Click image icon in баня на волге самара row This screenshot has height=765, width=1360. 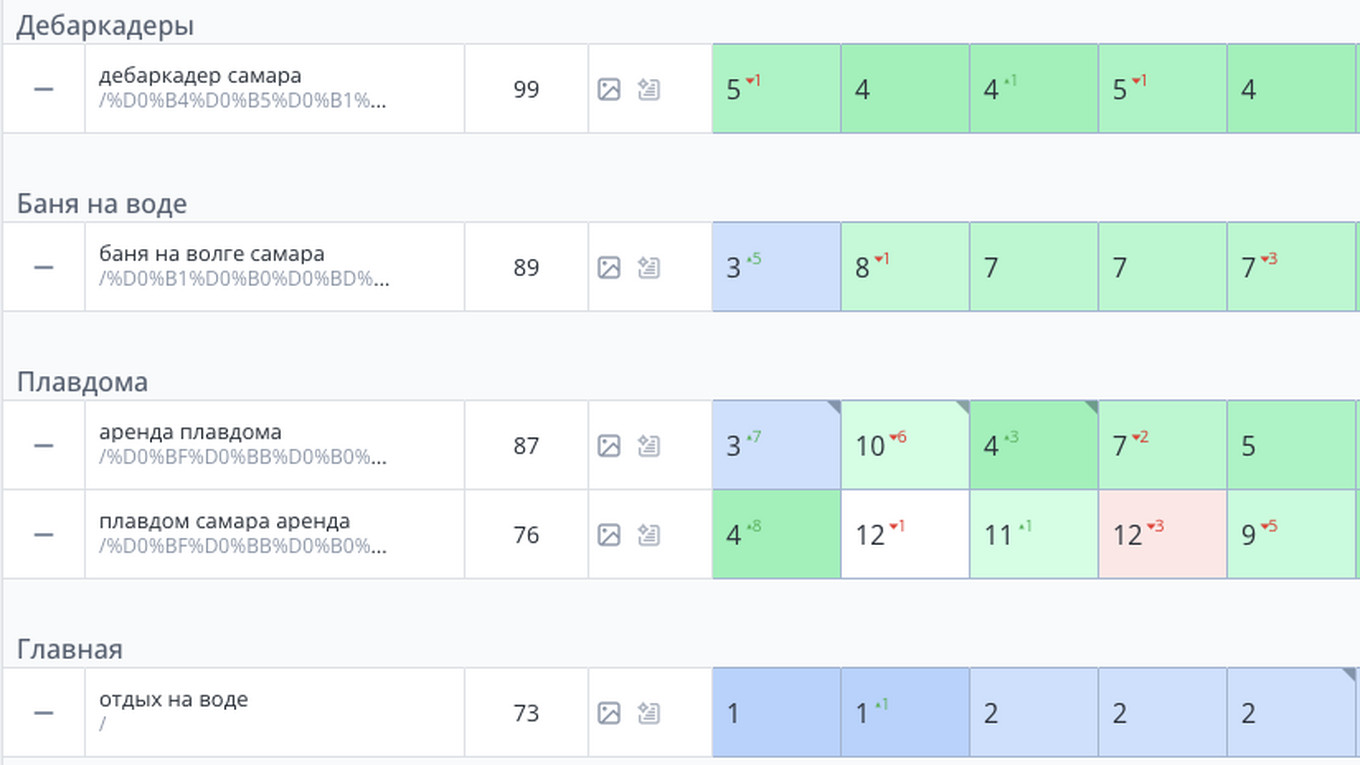(x=609, y=268)
